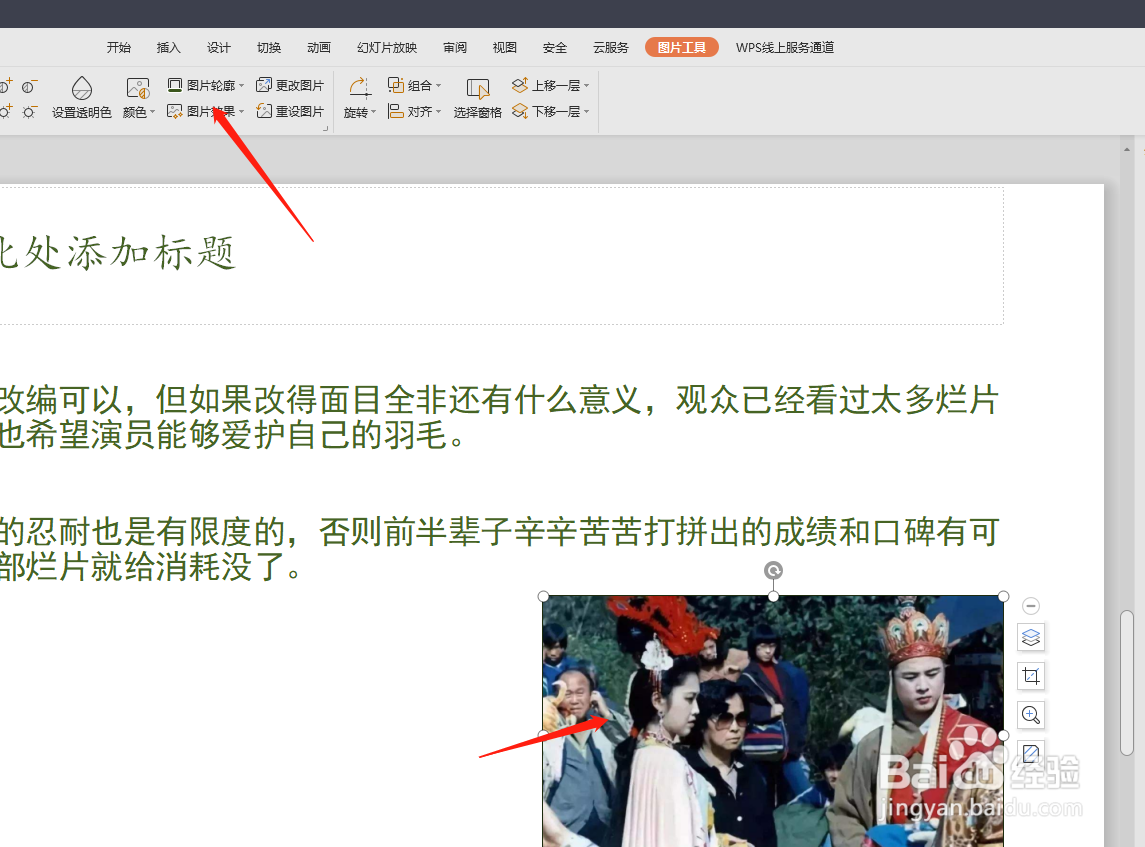
Task: Expand the 下移一层 dropdown arrow
Action: 587,111
